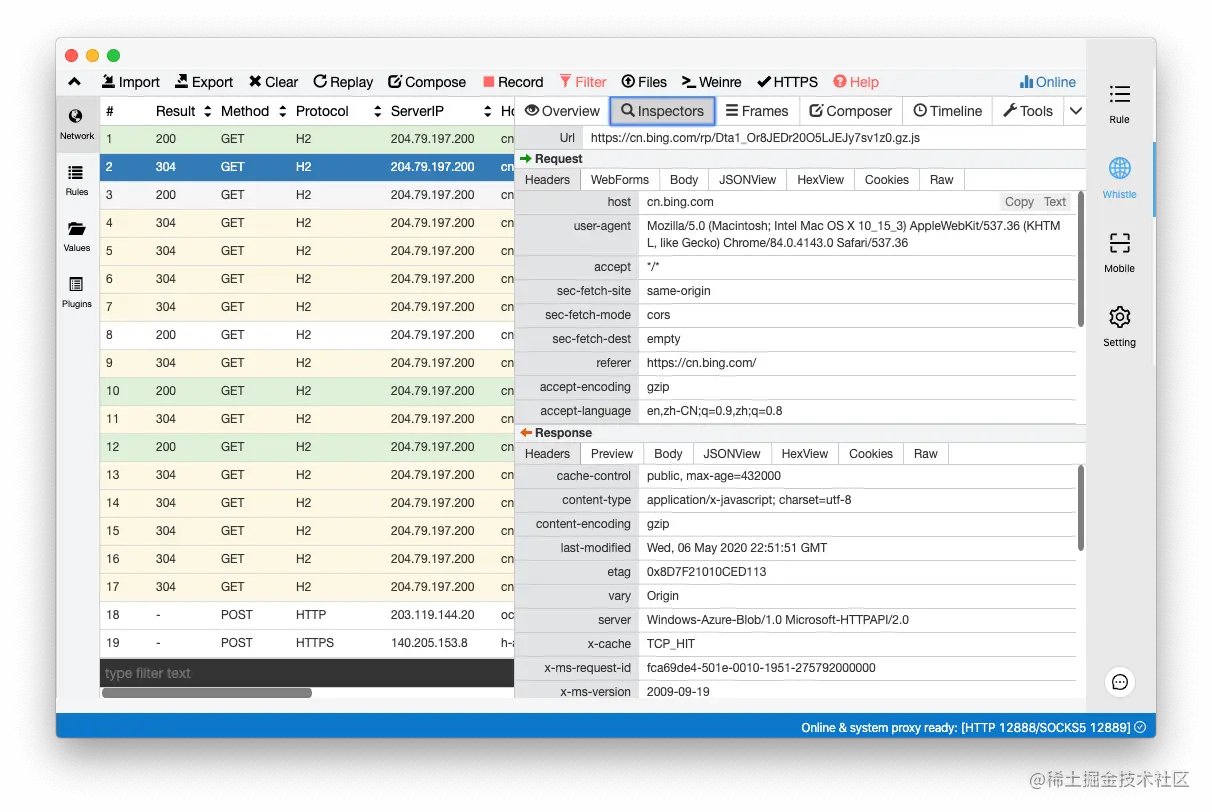
Task: Replay the selected request
Action: pyautogui.click(x=343, y=82)
